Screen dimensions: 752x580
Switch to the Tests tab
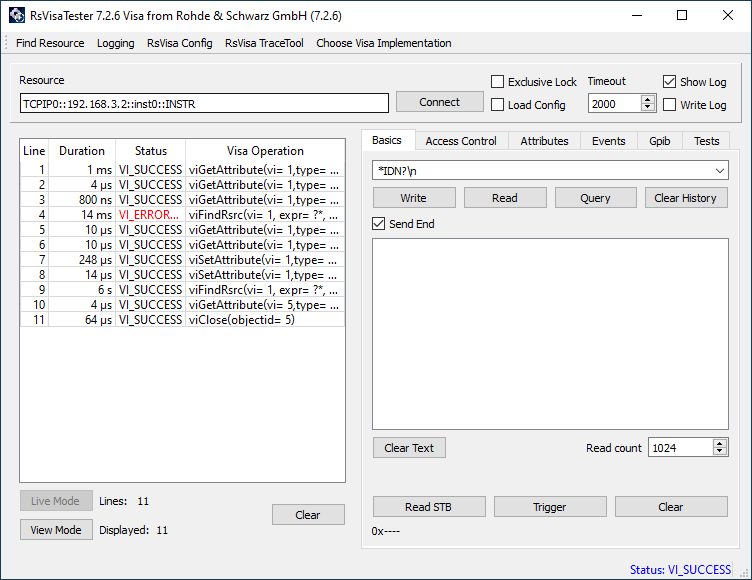pos(706,141)
